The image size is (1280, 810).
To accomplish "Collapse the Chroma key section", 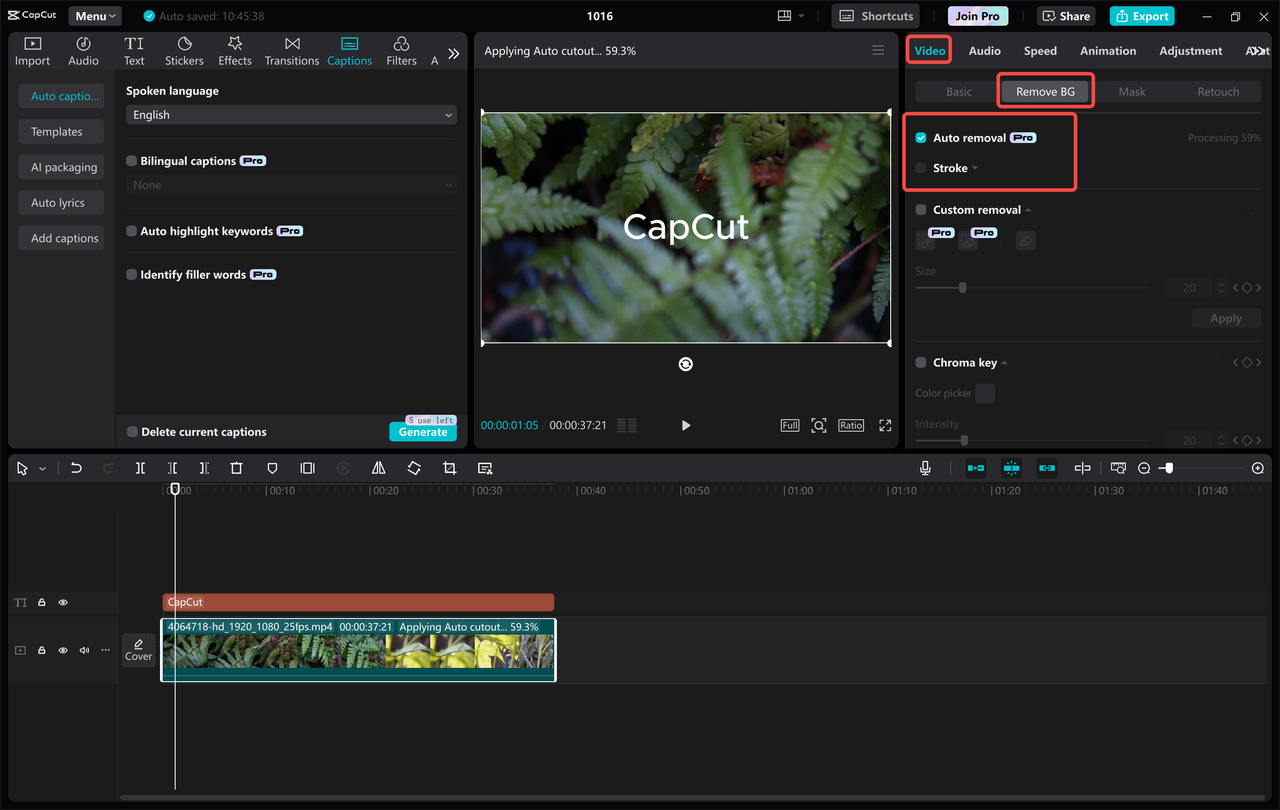I will [1003, 362].
